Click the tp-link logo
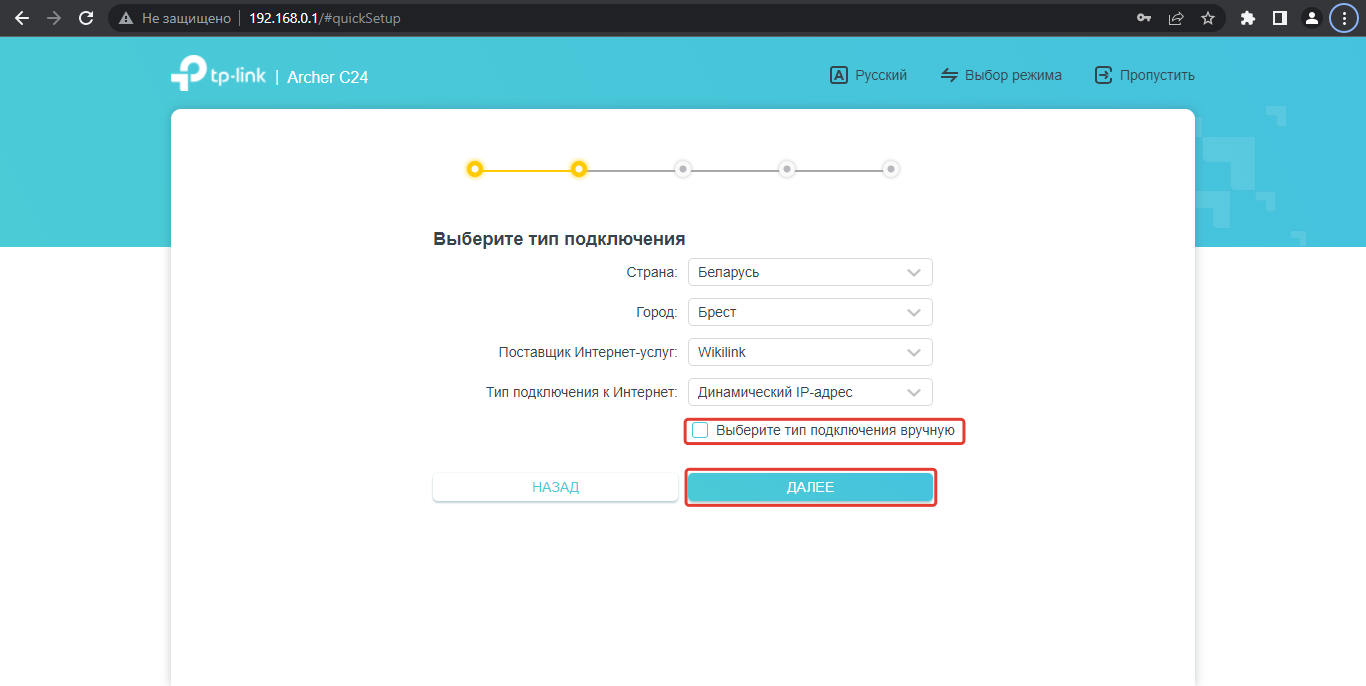The height and width of the screenshot is (686, 1366). 218,75
